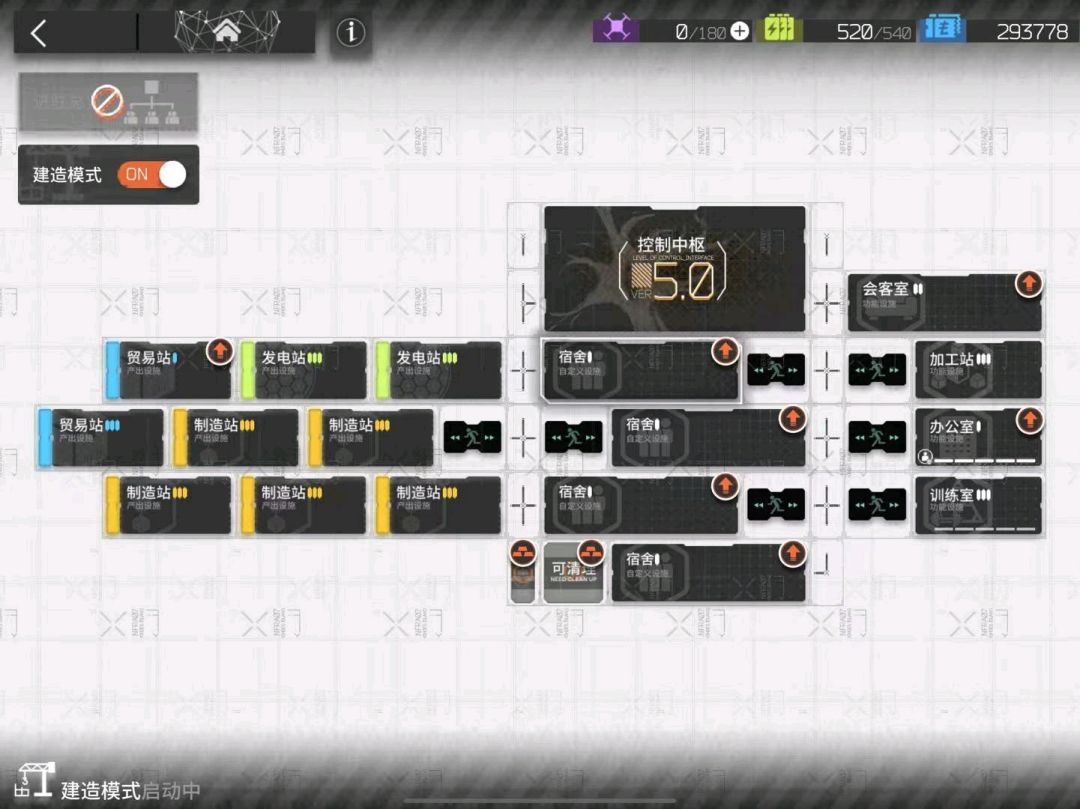Open the info circle icon
Screen dimensions: 1080x809
[351, 32]
